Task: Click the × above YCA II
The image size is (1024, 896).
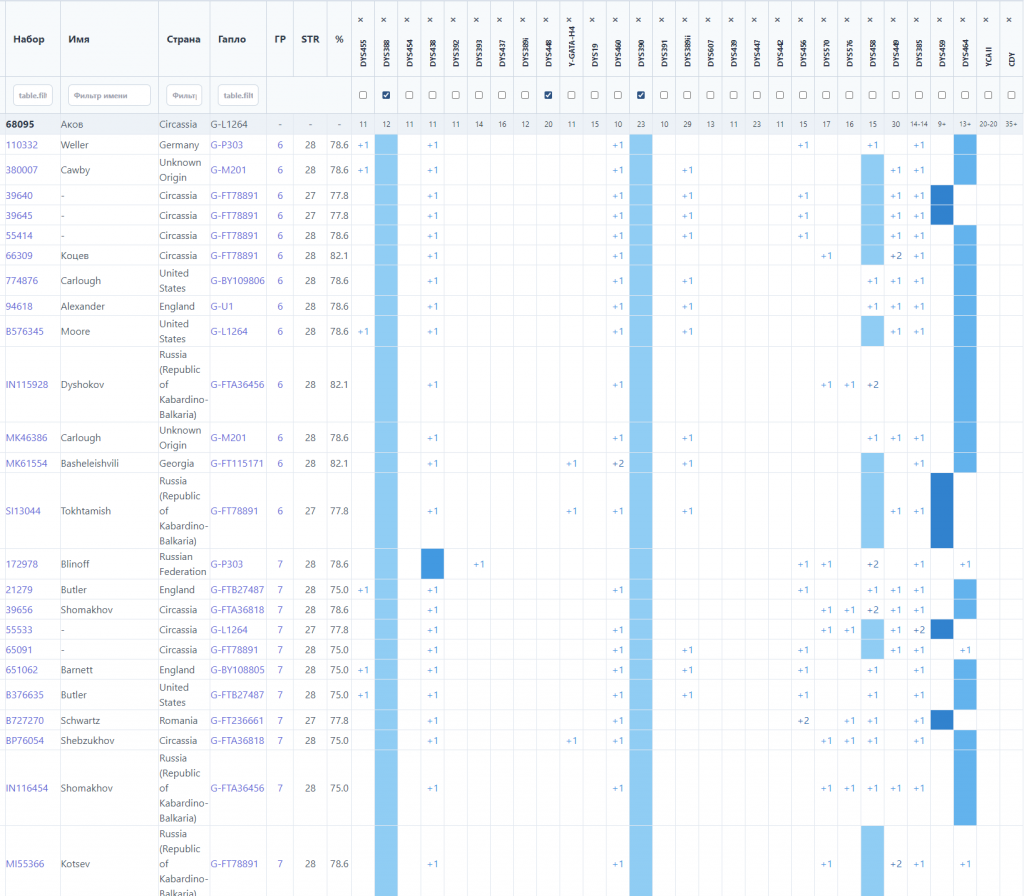Action: pyautogui.click(x=988, y=19)
